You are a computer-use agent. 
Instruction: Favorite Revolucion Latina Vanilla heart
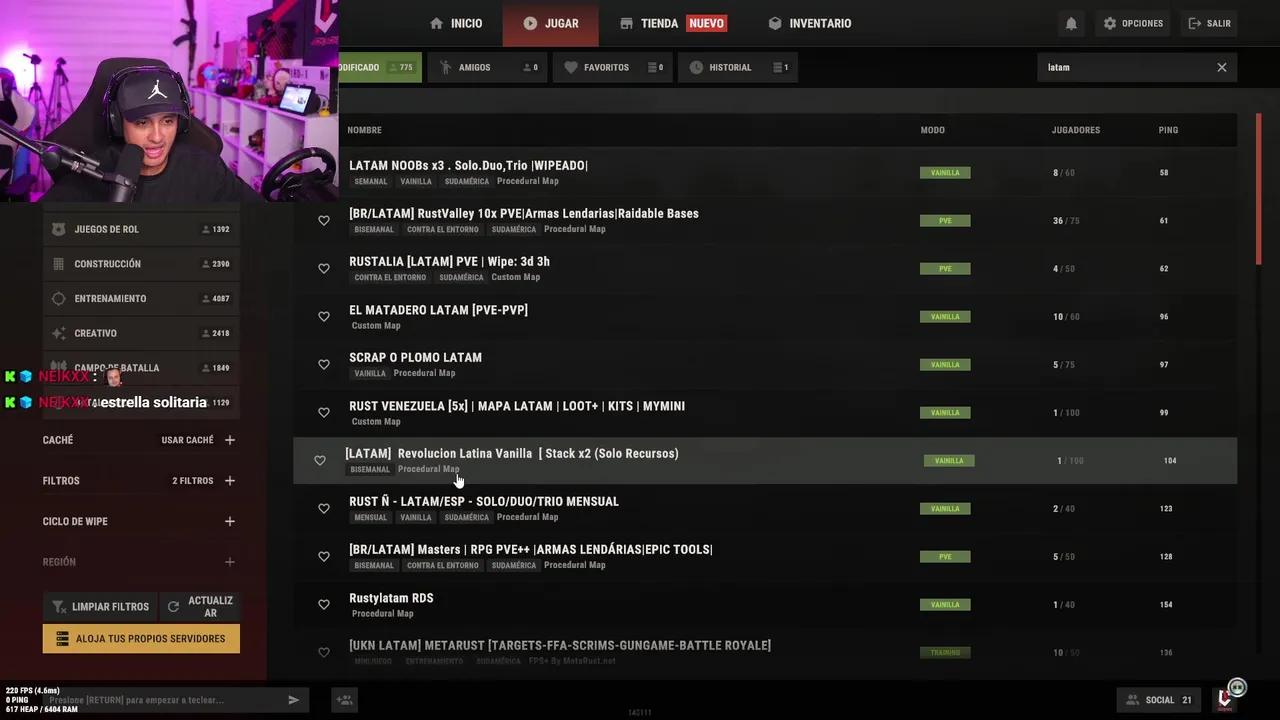(320, 460)
